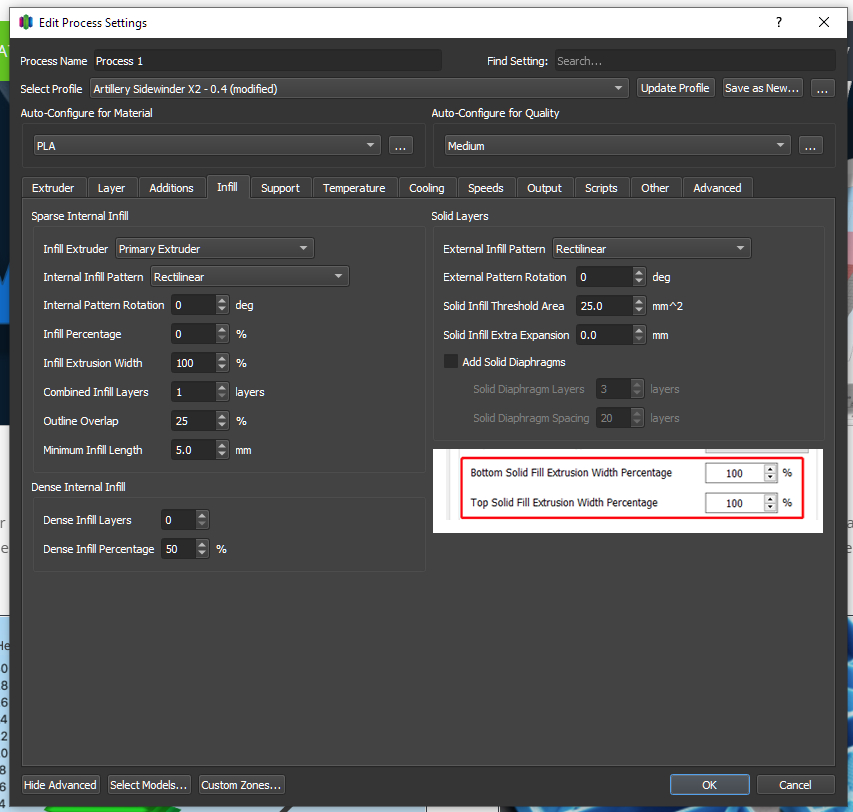Increase Solid Infill Extra Expansion with up arrow

[x=639, y=330]
